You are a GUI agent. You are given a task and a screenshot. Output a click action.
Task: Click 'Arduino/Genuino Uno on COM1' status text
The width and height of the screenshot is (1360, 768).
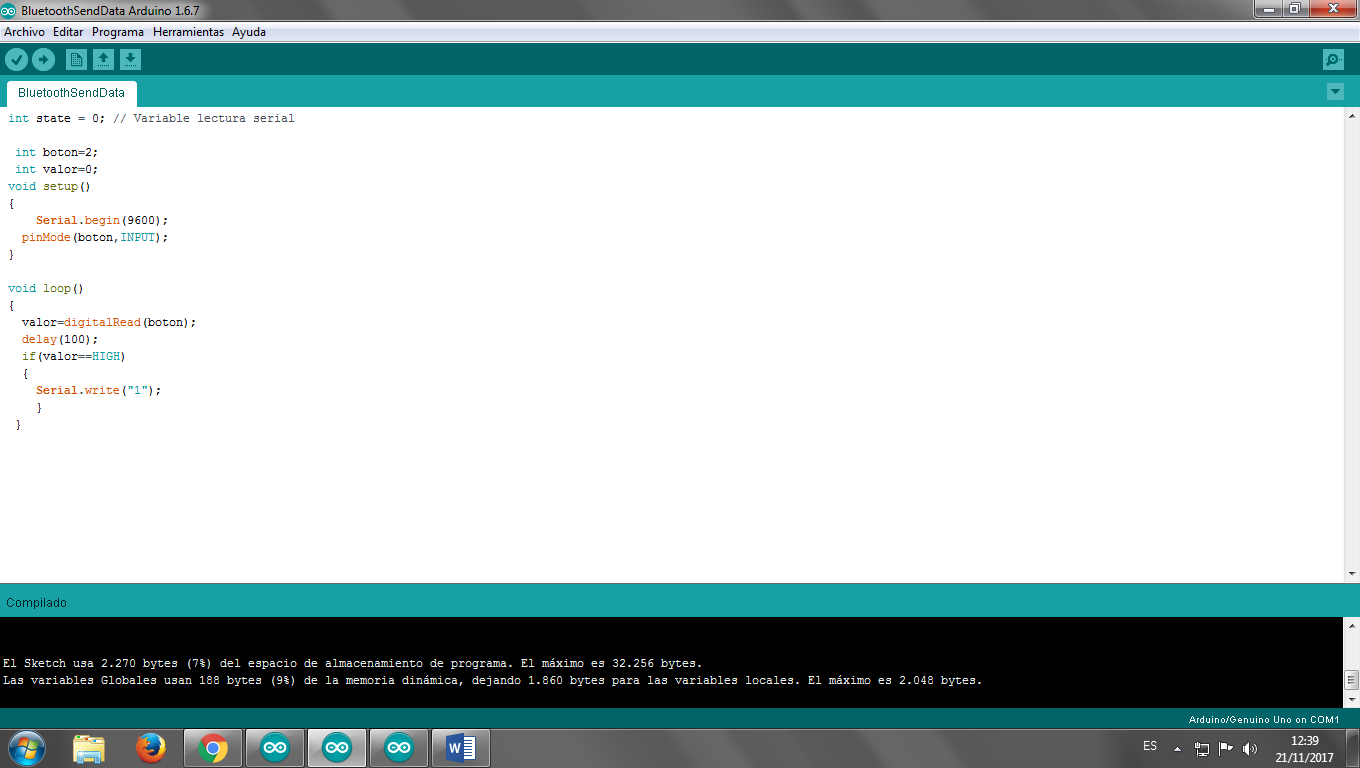(1264, 720)
